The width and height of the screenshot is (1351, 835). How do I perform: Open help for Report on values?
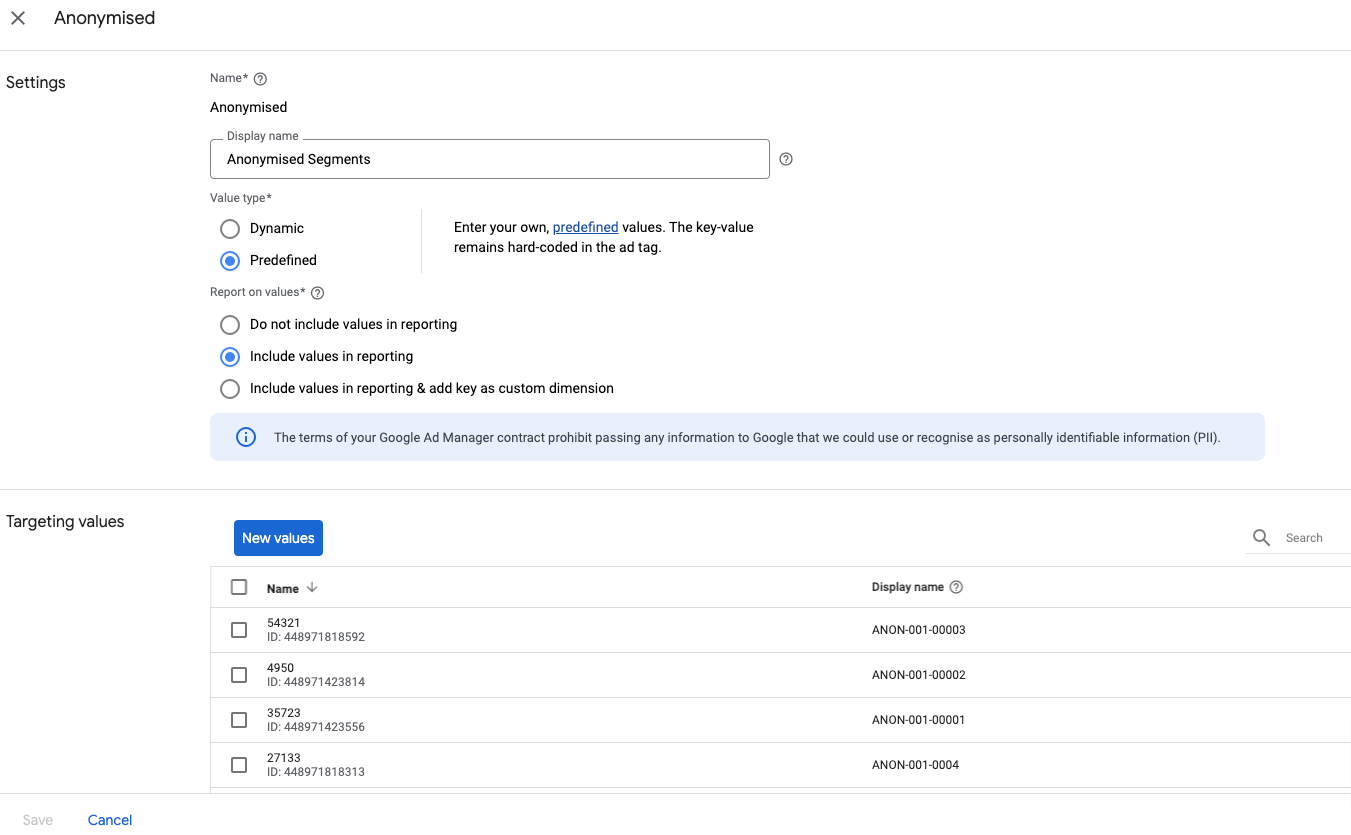317,292
